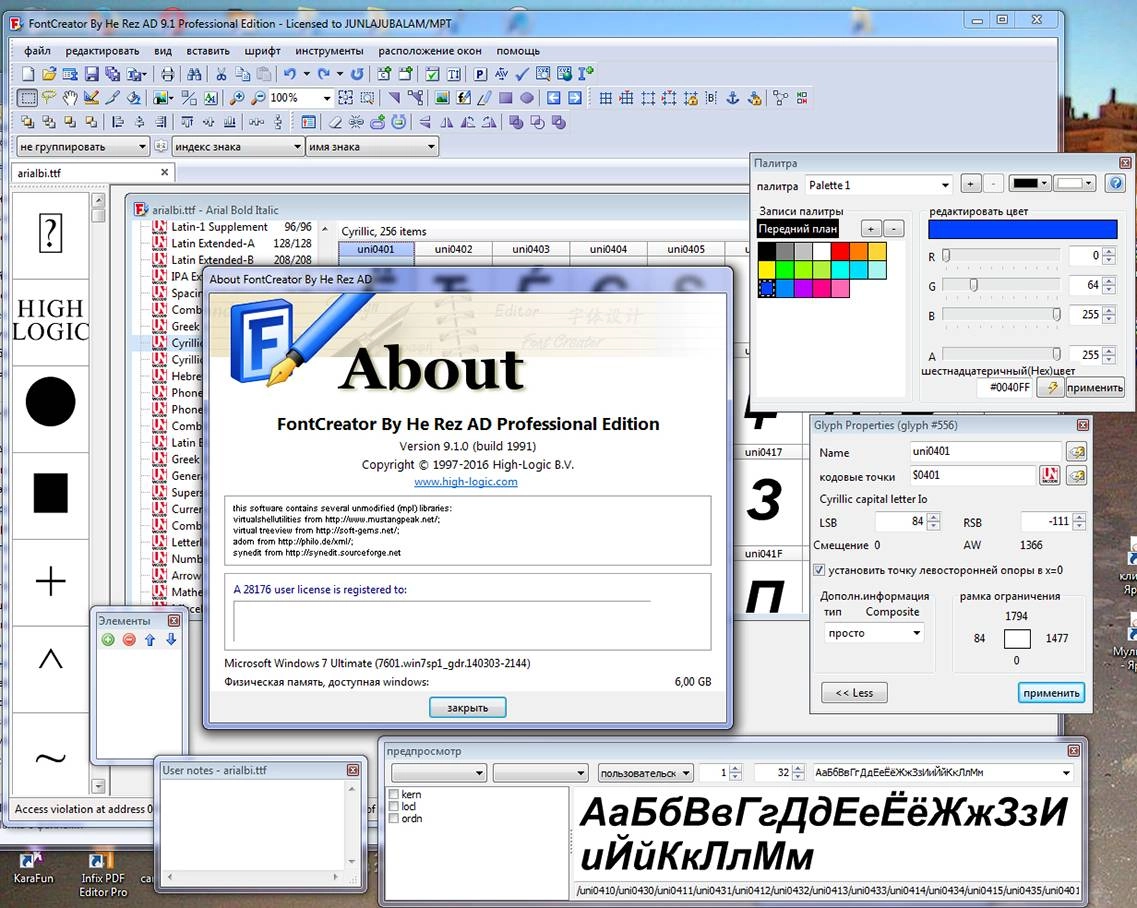The width and height of the screenshot is (1137, 908).
Task: Open the 'просто' type dropdown
Action: (873, 633)
